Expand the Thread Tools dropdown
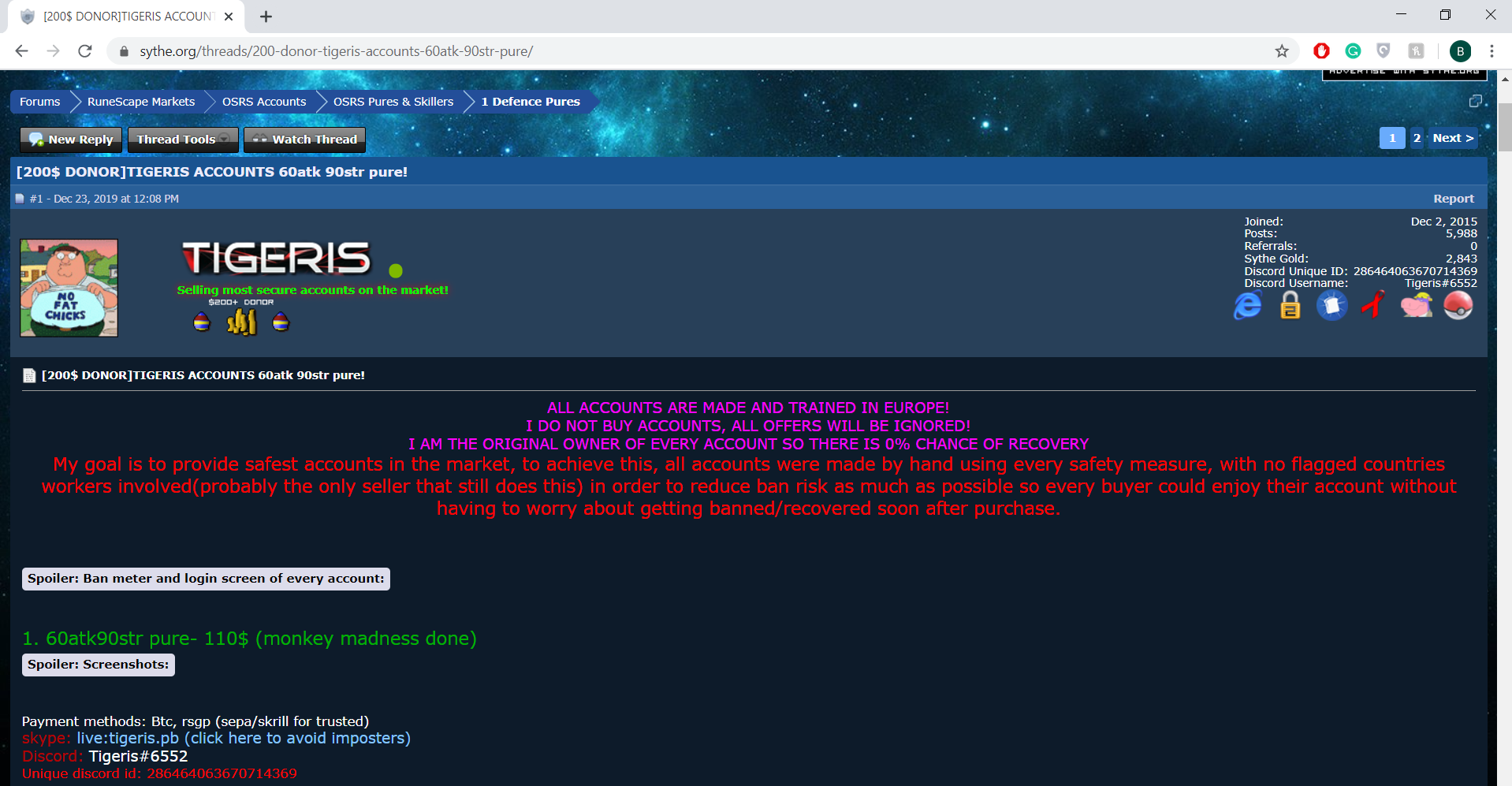 tap(183, 140)
